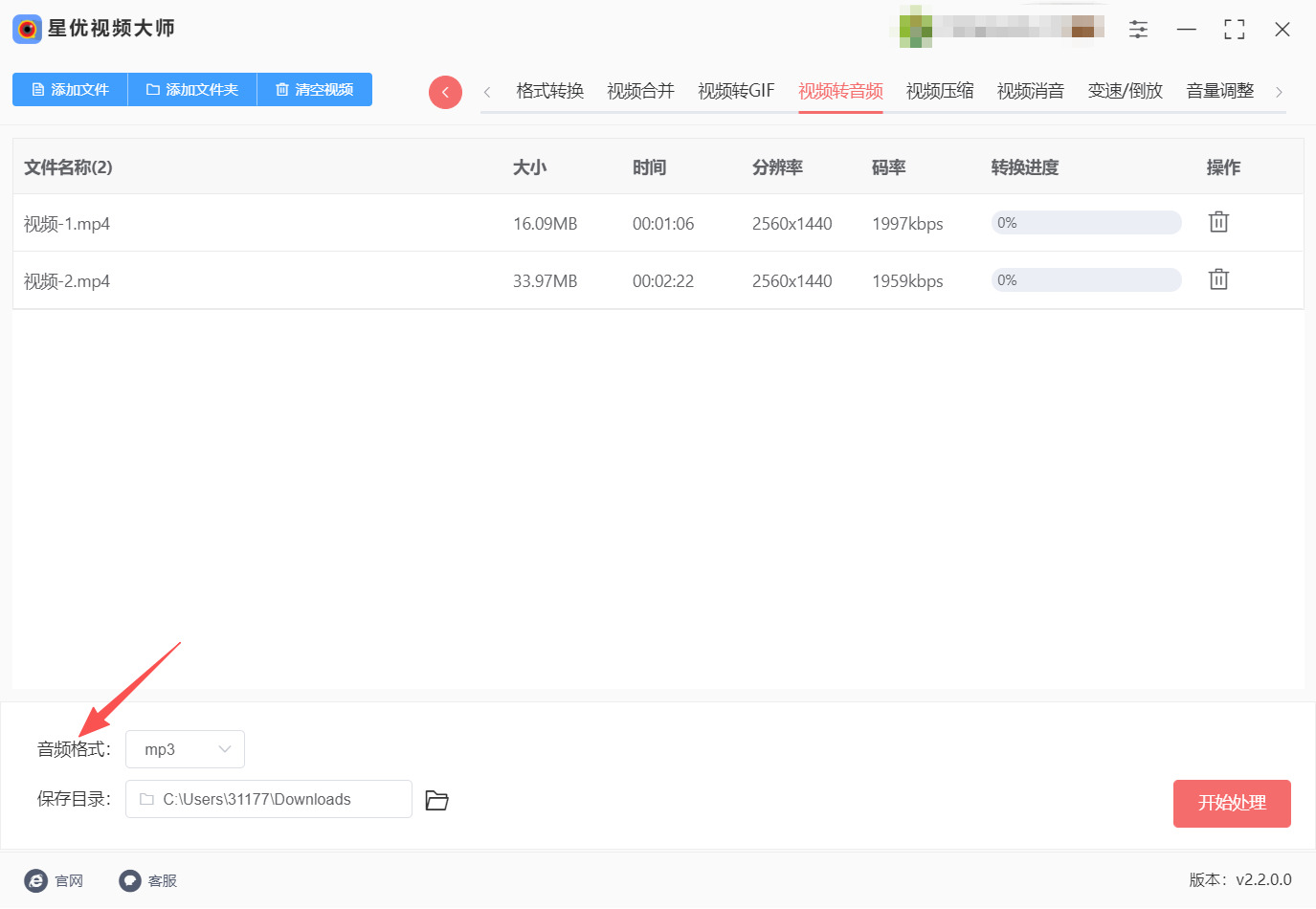
Task: Click progress bar of 视频-2.mp4
Action: click(1086, 280)
